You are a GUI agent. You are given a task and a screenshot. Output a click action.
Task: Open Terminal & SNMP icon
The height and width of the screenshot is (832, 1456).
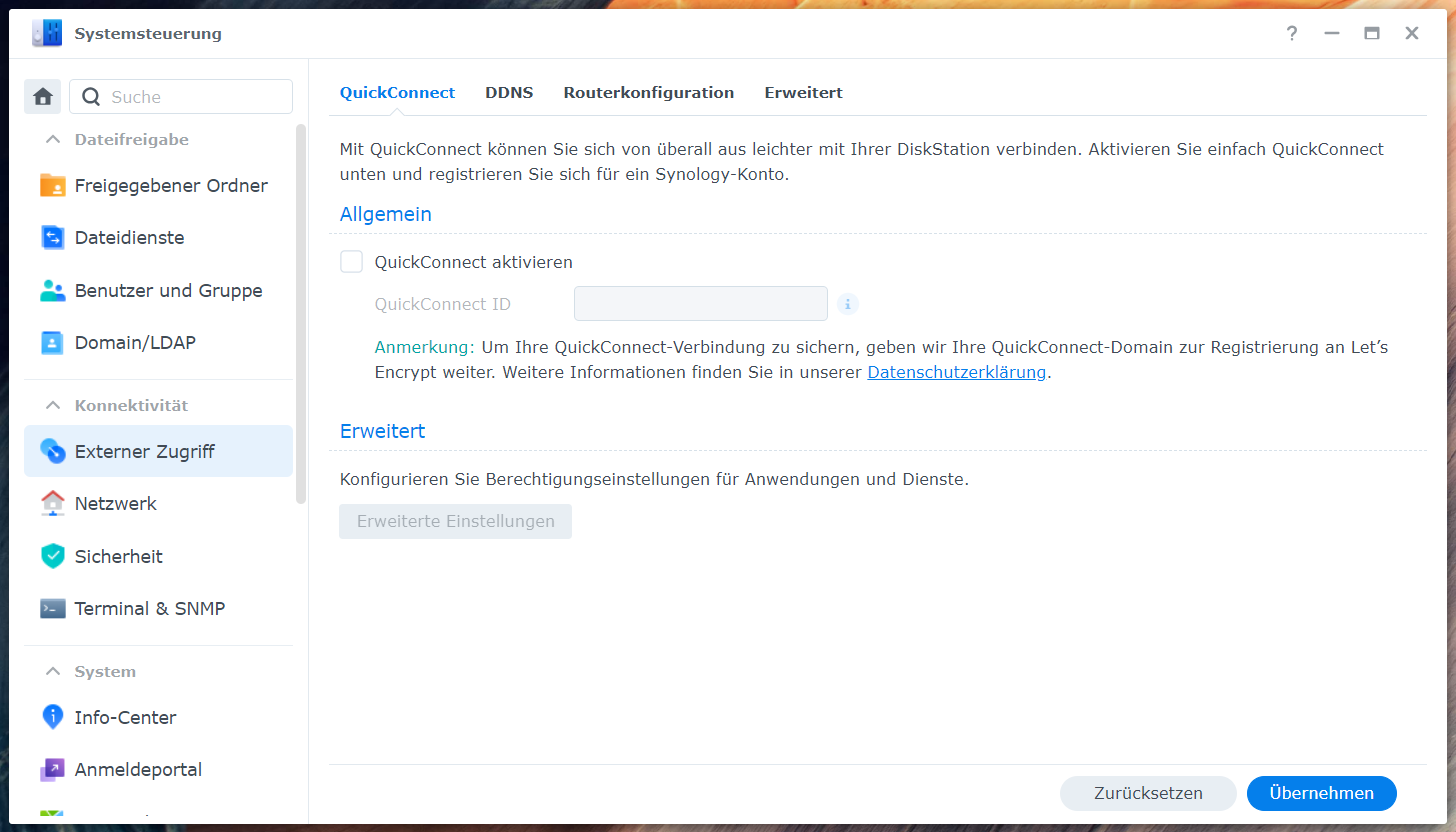52,609
